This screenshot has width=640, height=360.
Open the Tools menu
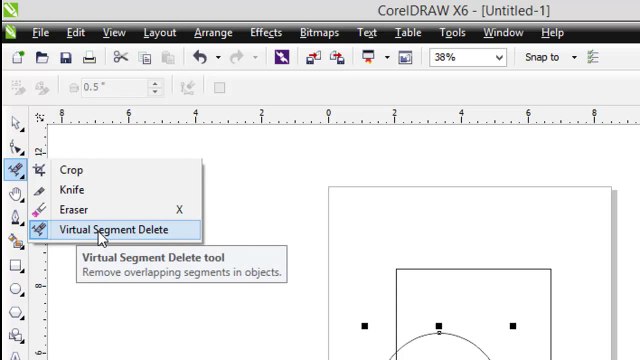coord(452,33)
